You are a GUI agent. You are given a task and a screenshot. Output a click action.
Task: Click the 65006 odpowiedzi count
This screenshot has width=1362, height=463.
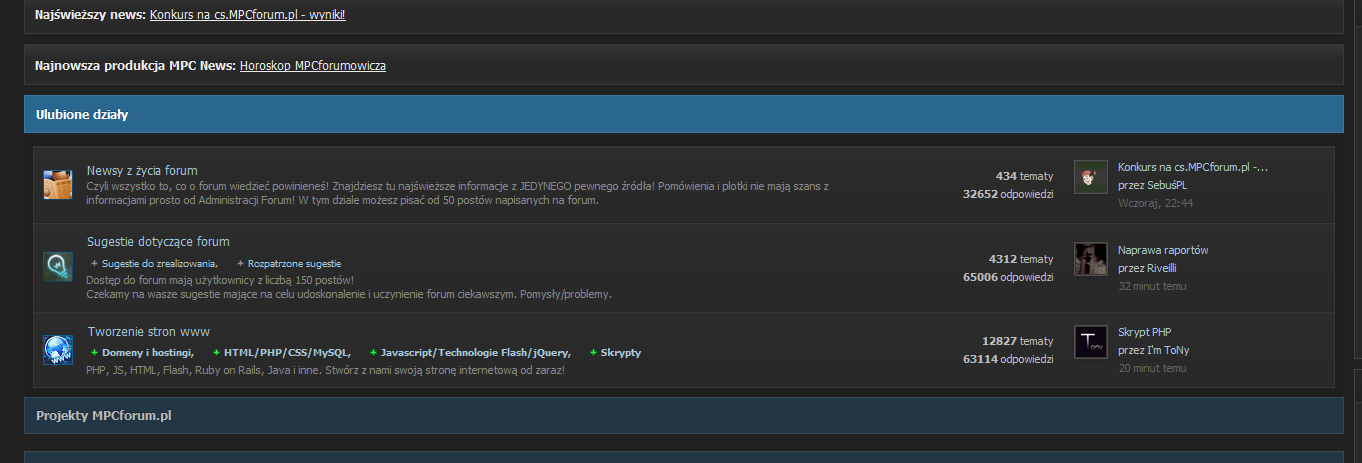click(1008, 277)
